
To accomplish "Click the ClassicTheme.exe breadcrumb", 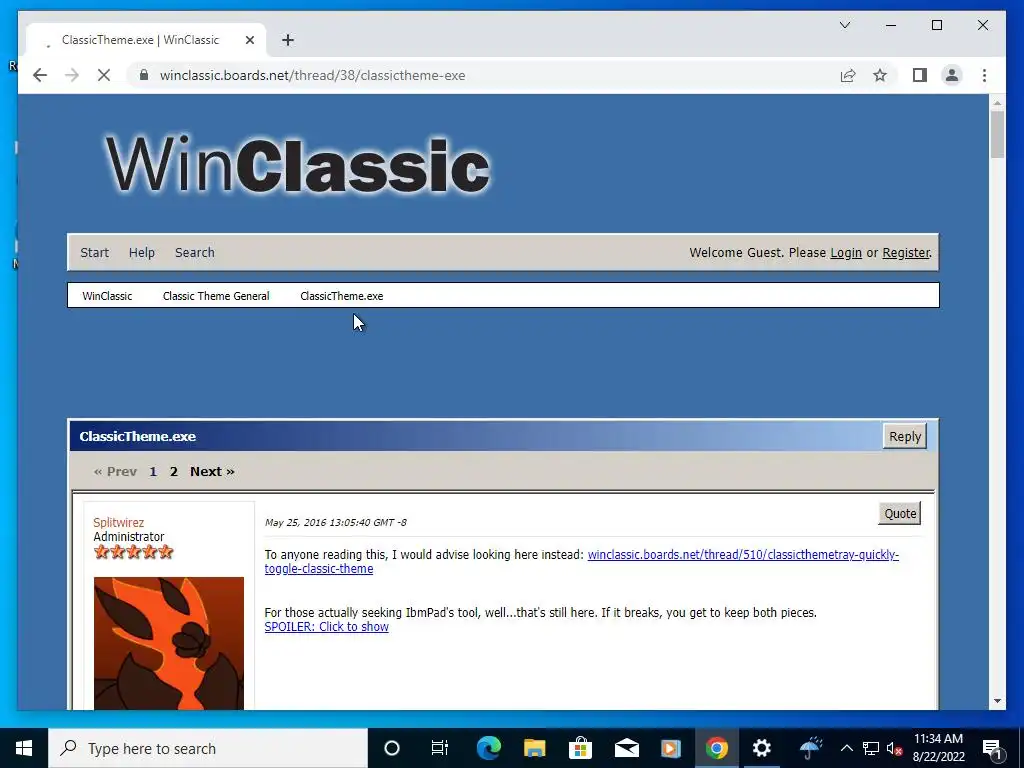I will [342, 296].
